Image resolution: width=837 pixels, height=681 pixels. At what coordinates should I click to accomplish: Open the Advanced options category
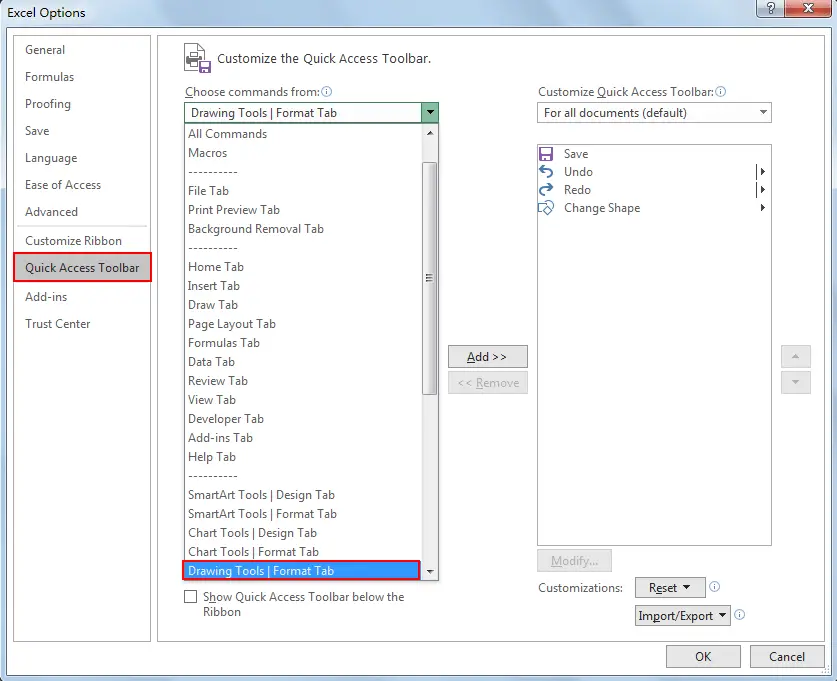82,212
